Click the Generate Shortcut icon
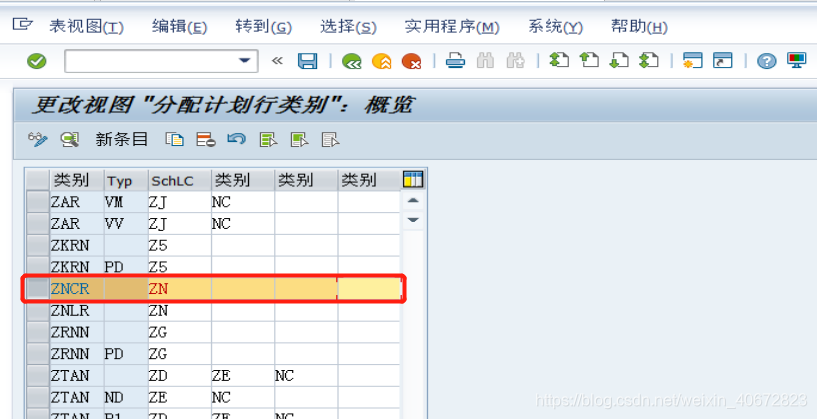The image size is (817, 419). click(723, 61)
